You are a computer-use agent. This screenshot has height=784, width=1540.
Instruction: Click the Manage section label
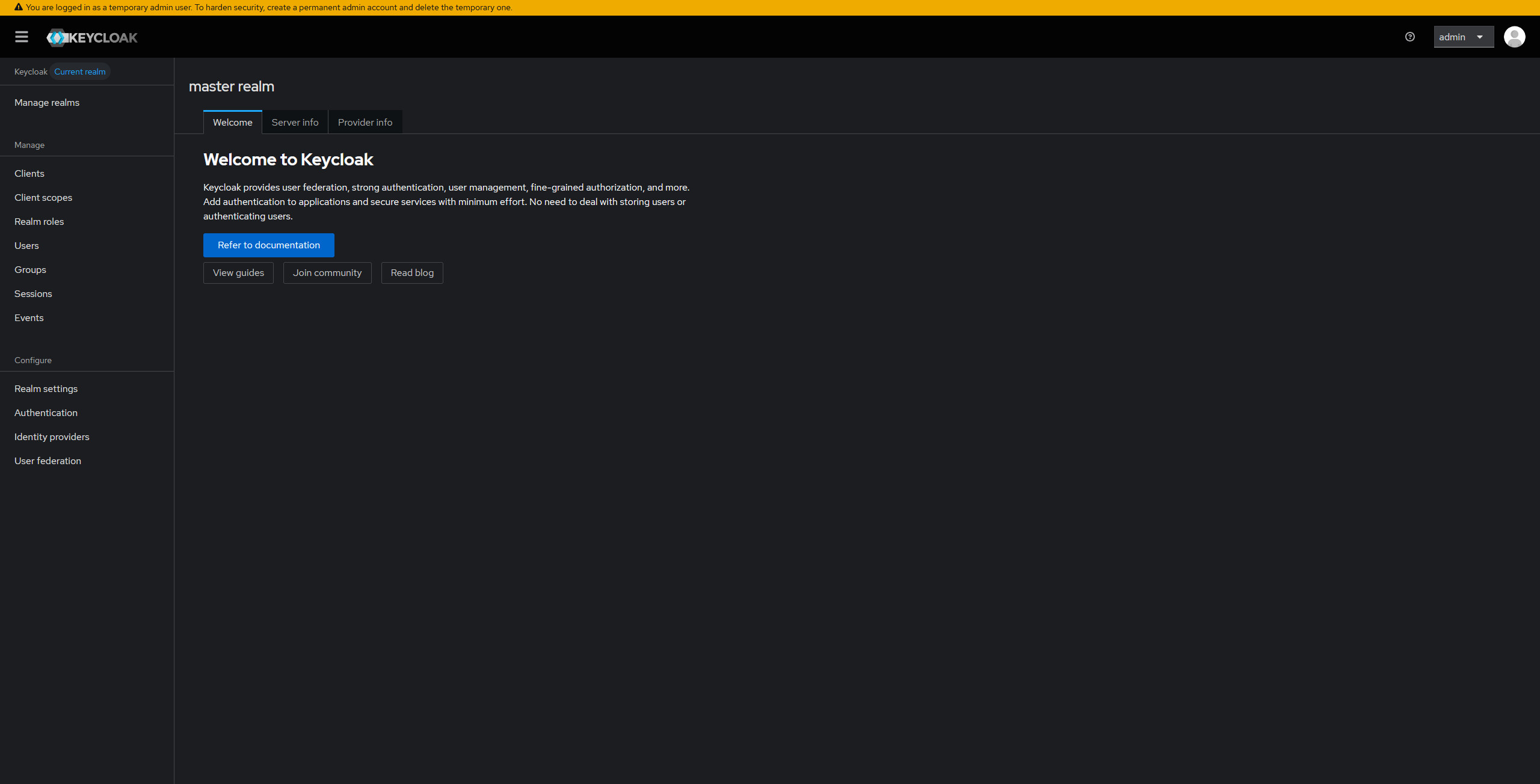pos(29,145)
